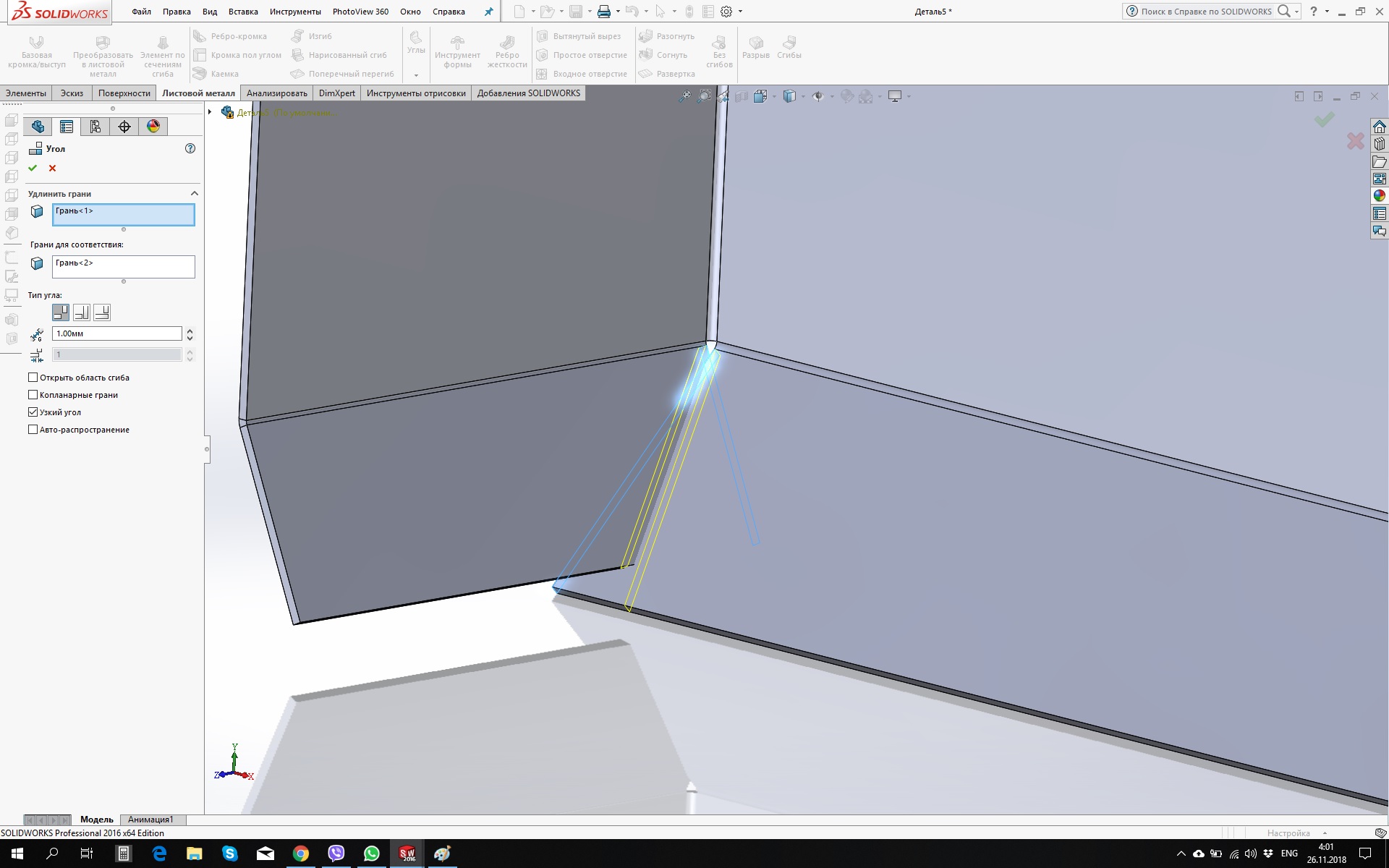
Task: Select the underlap corner type icon
Action: (102, 312)
